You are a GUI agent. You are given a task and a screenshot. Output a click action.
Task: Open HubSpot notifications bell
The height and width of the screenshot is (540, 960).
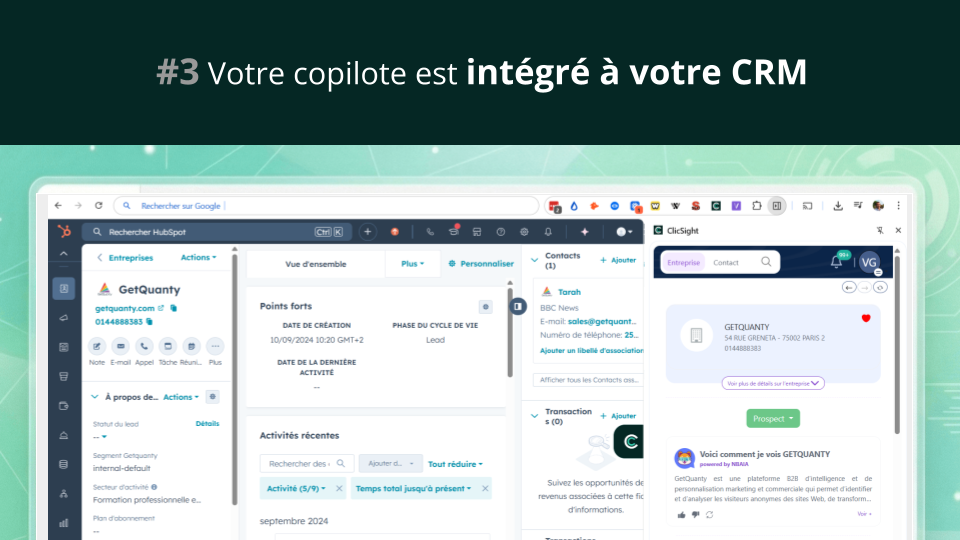[548, 232]
